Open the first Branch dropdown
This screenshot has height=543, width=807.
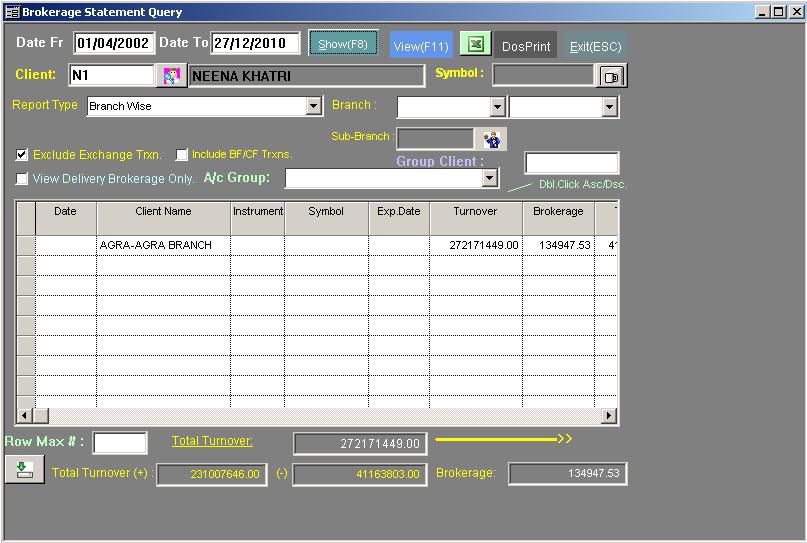coord(497,107)
